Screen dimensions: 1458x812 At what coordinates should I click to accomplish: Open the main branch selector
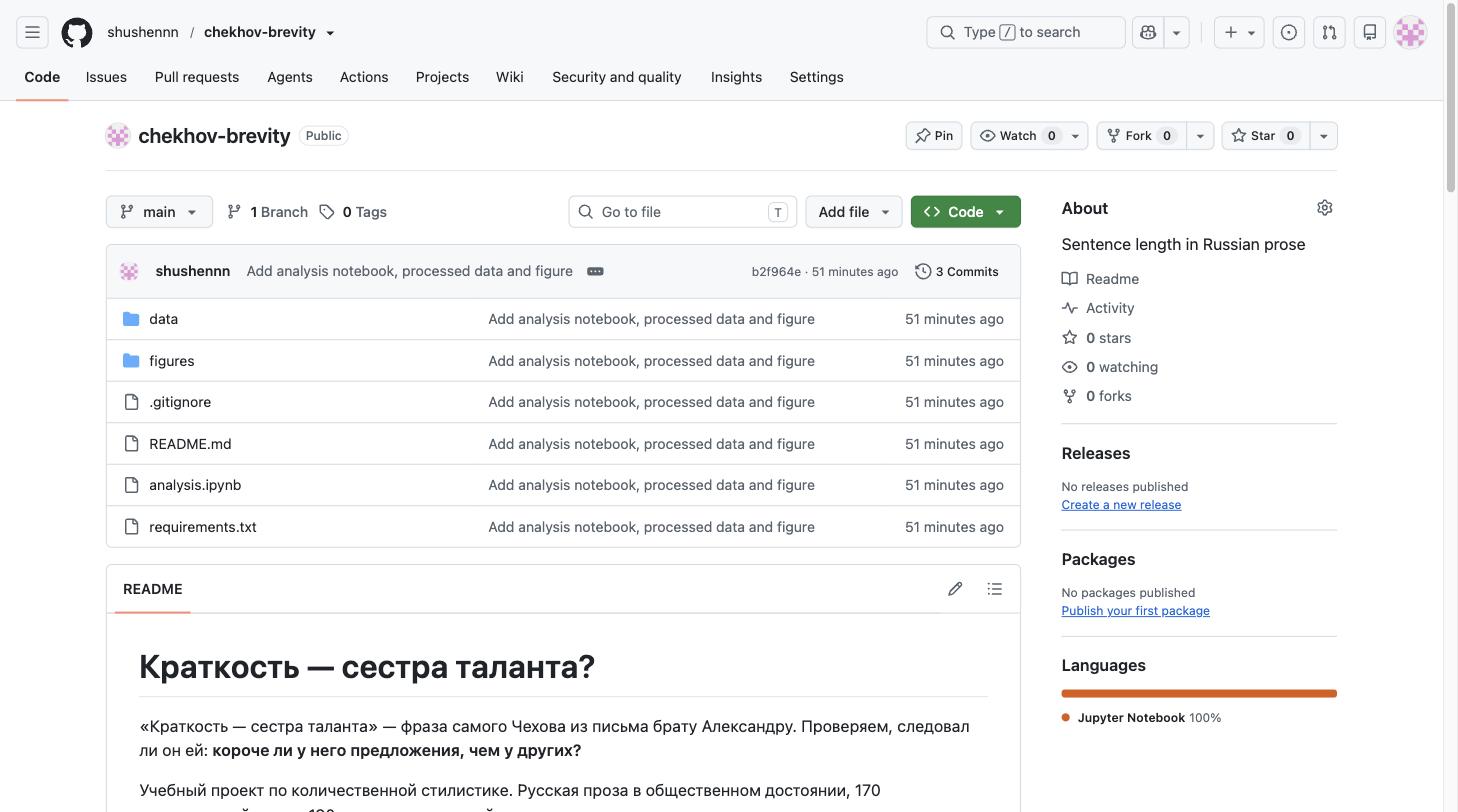159,212
